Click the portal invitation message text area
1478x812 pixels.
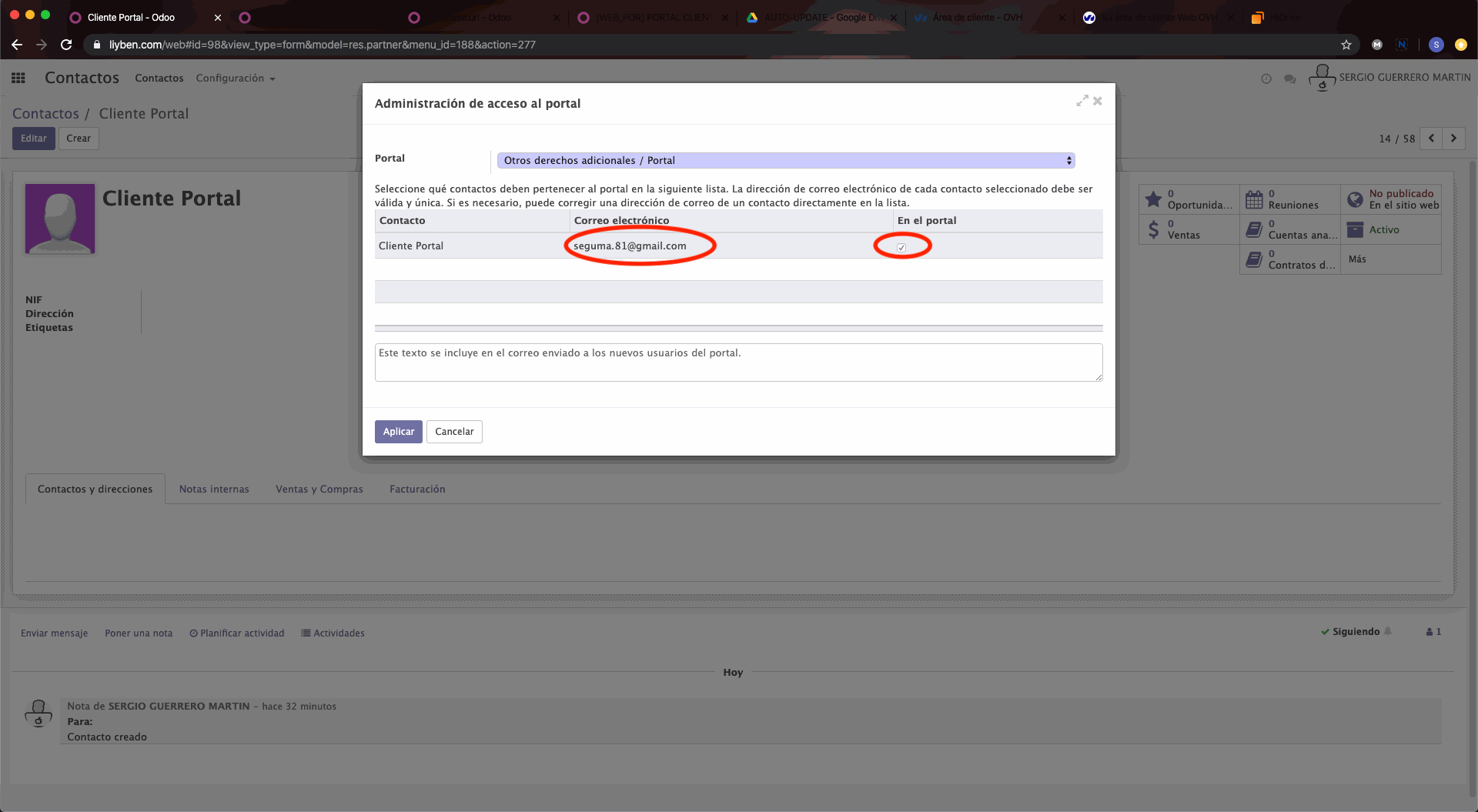[737, 363]
